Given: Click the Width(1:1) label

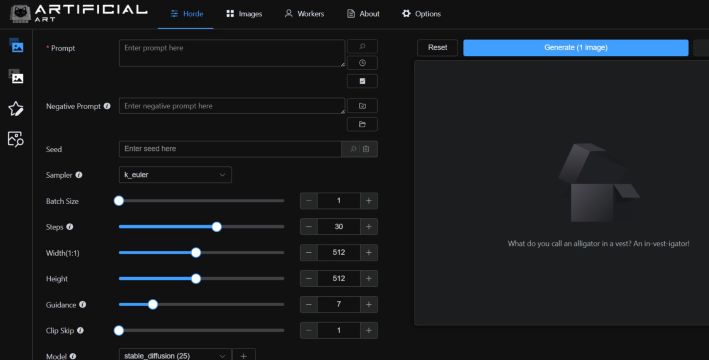Looking at the screenshot, I should coord(62,253).
